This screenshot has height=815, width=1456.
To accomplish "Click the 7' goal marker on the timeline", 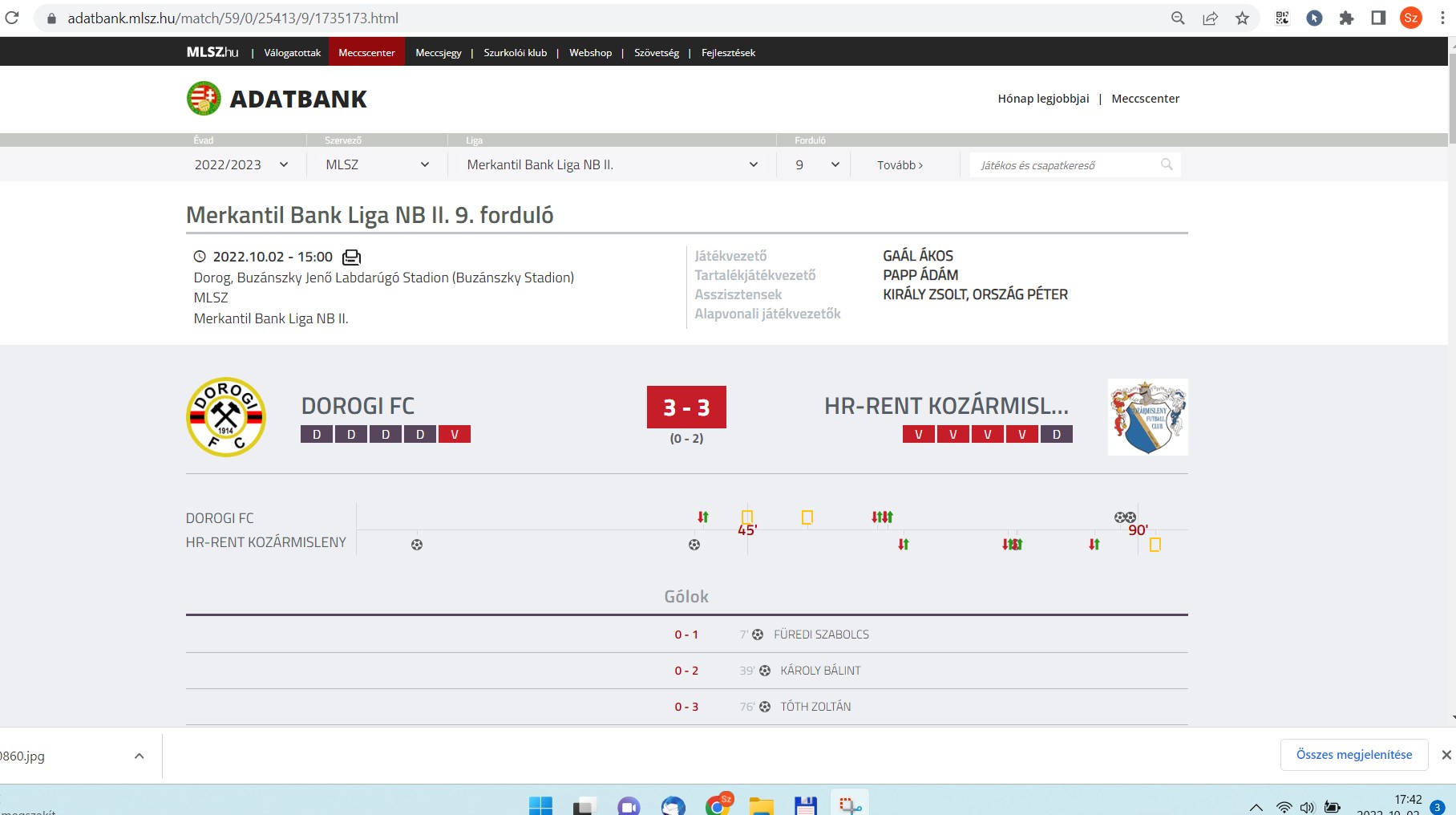I will coord(417,545).
